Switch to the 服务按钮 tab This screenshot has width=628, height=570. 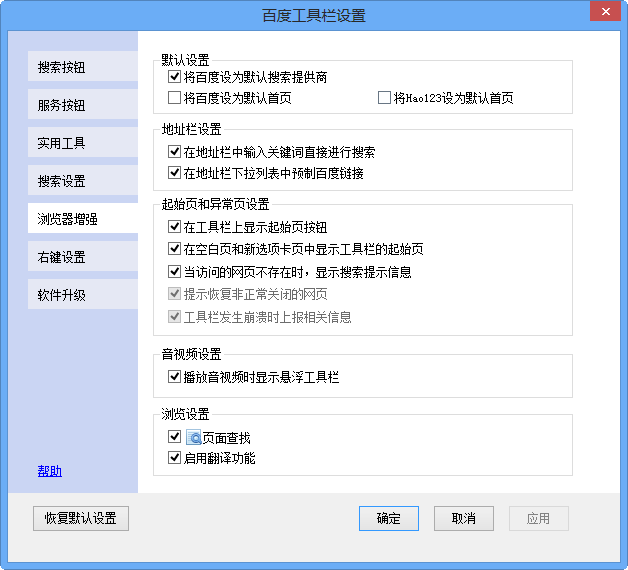pyautogui.click(x=83, y=104)
